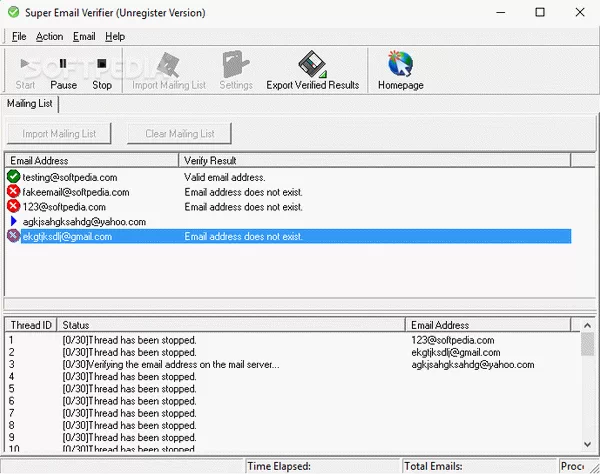
Task: Sort by Verify Result column header
Action: click(x=374, y=160)
